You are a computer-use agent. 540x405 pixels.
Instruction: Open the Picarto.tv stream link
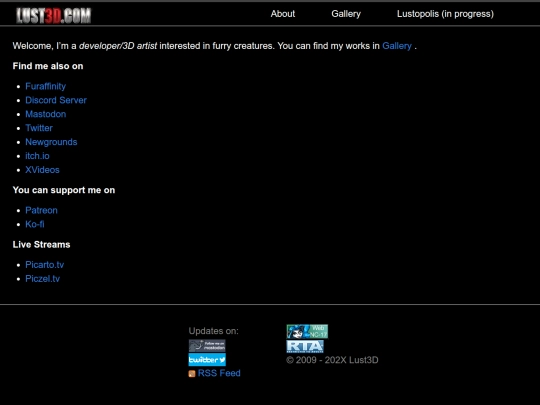[44, 265]
